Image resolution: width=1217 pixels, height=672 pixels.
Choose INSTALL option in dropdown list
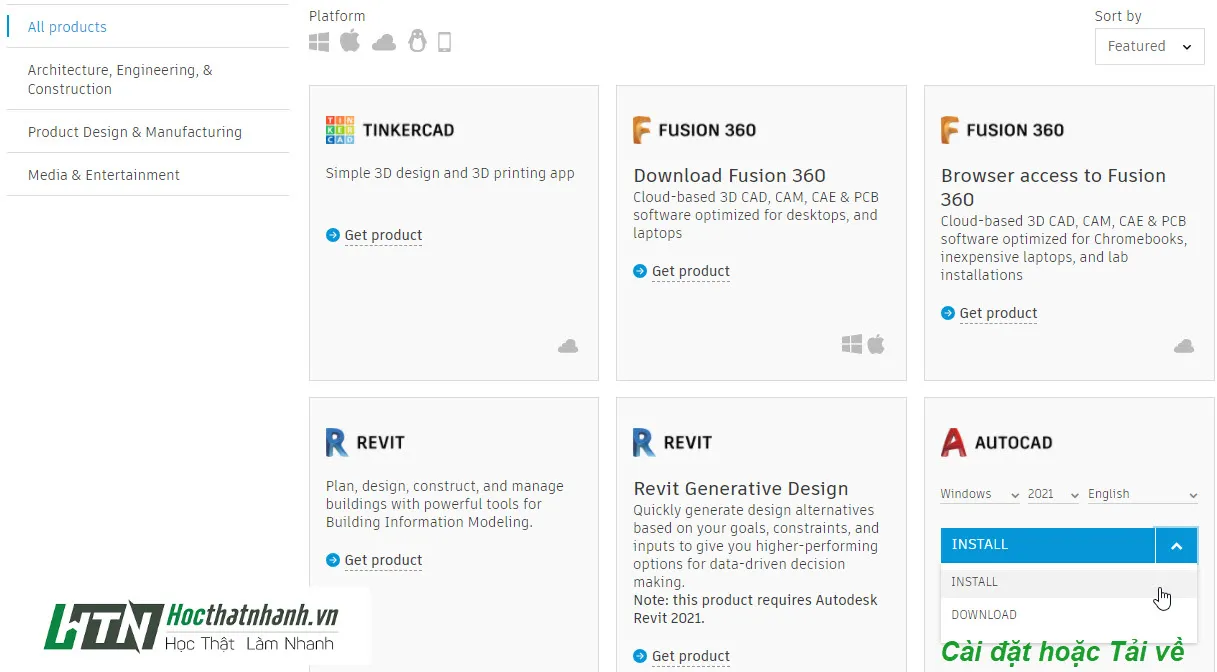[975, 582]
